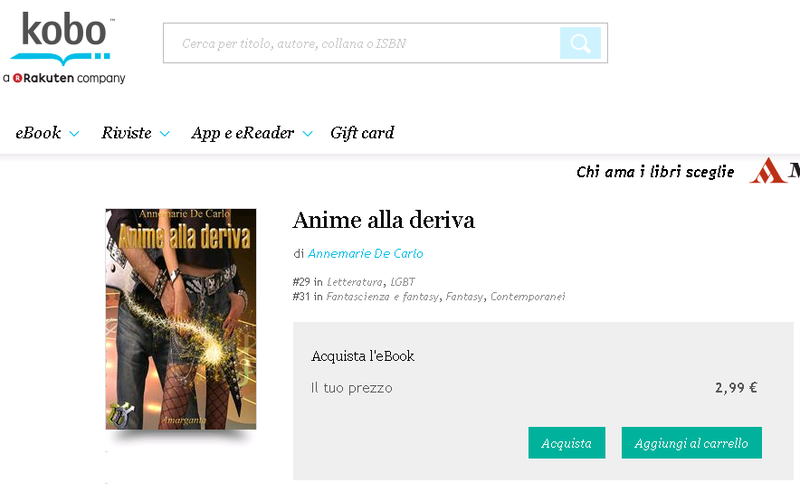Click Chi ama i libri sceglie banner
This screenshot has width=800, height=492.
[x=655, y=172]
